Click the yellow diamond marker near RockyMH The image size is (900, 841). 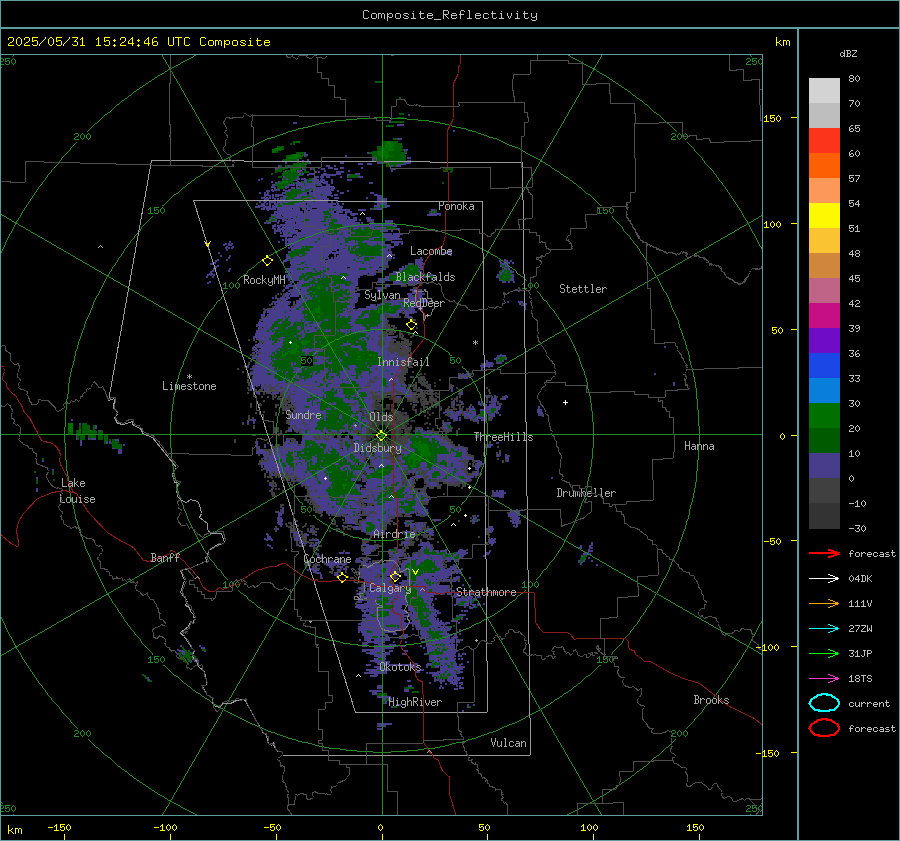click(x=267, y=261)
